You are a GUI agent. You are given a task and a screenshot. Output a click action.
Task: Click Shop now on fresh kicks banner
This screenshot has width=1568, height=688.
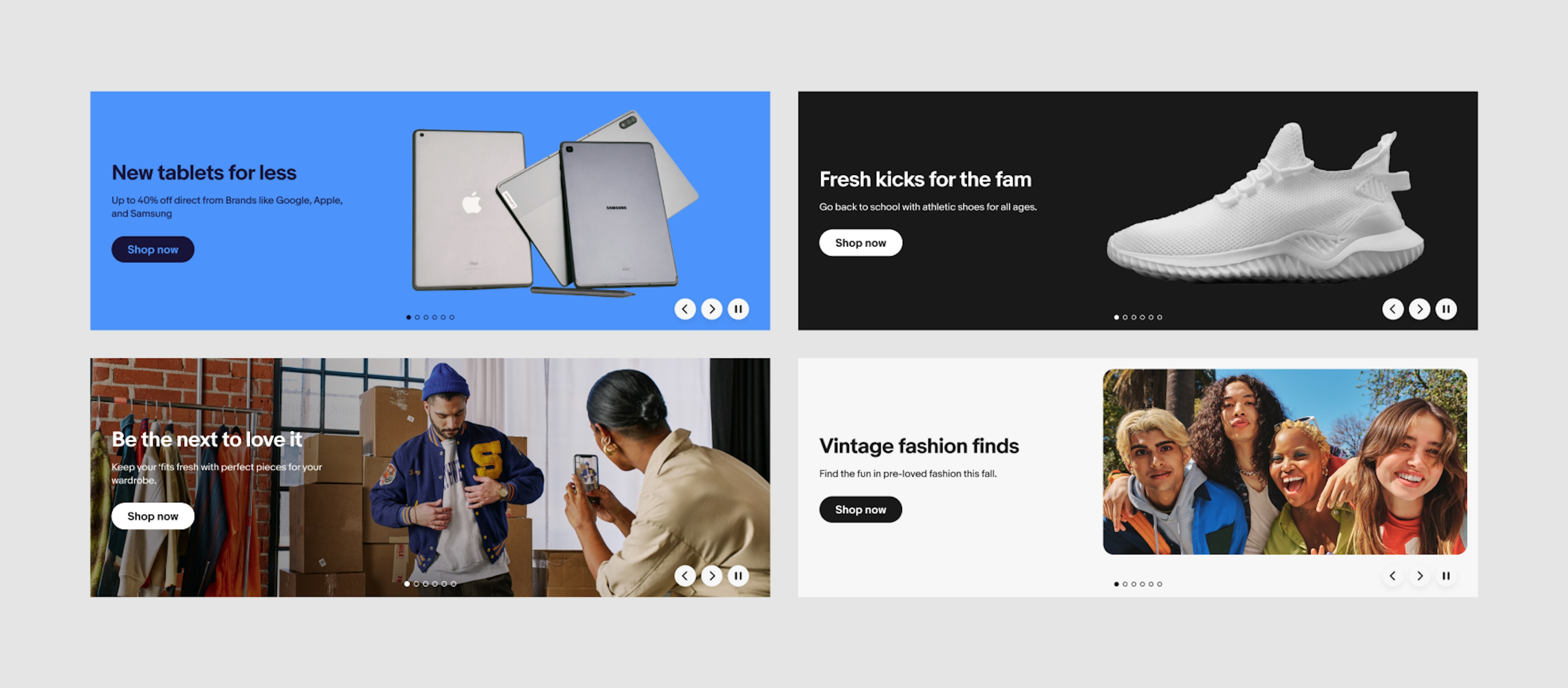(860, 242)
